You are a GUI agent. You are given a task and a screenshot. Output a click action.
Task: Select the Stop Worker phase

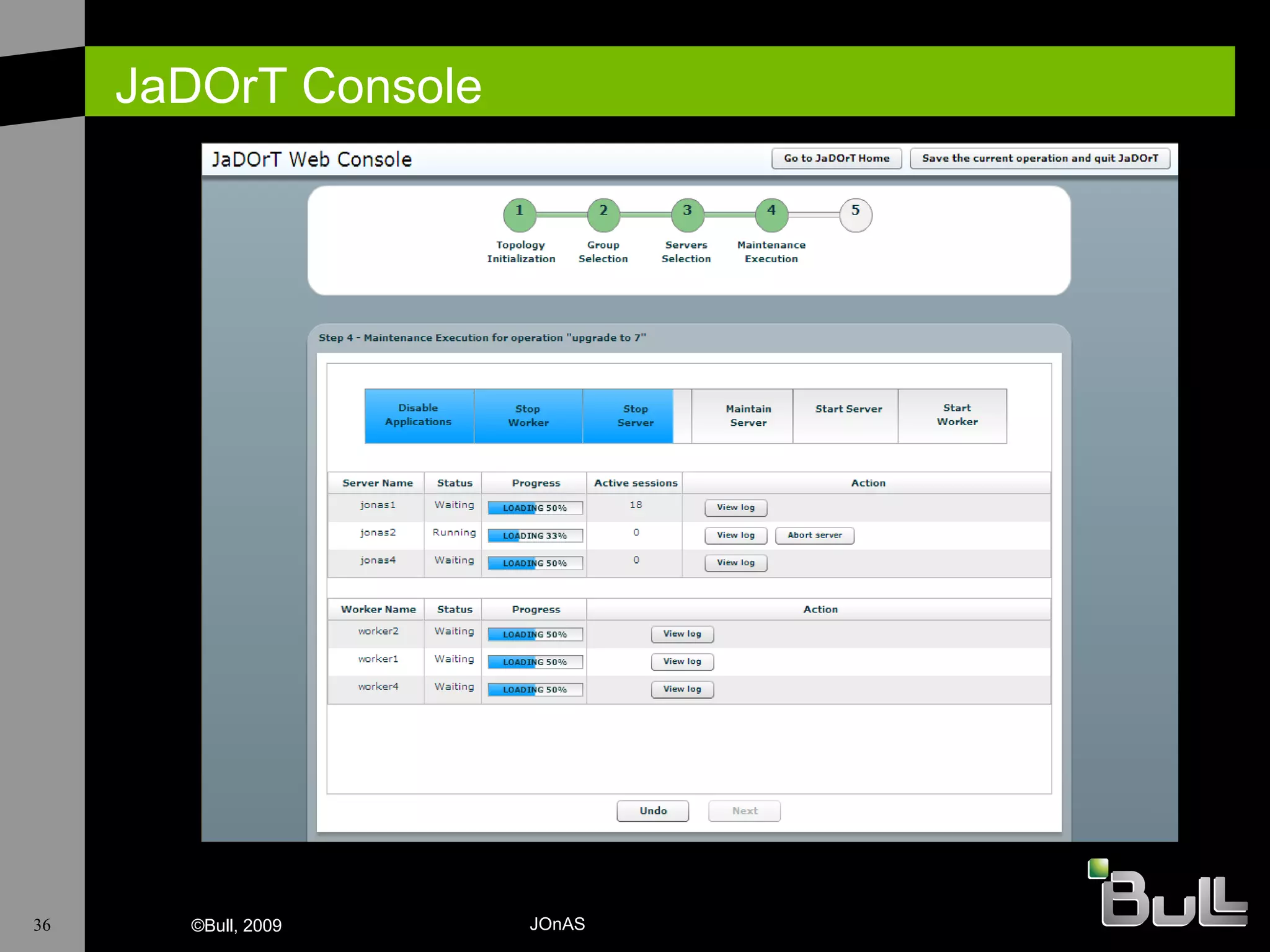point(528,415)
